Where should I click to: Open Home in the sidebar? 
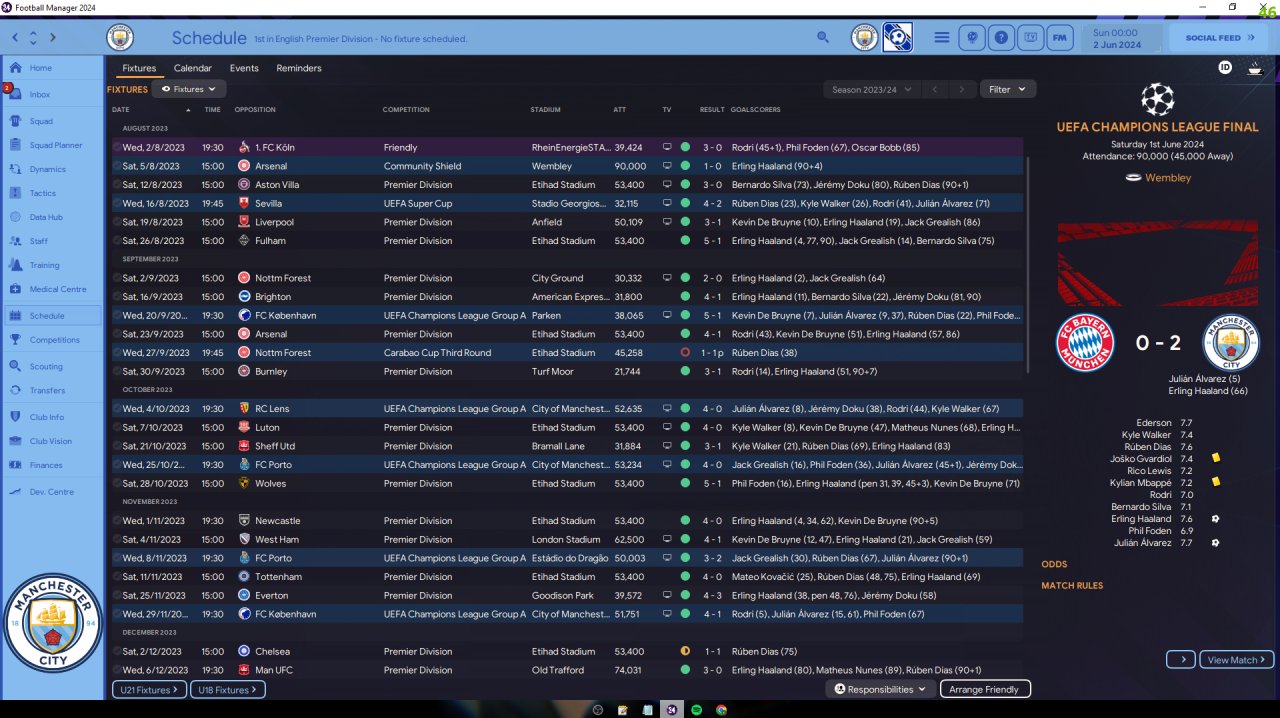(52, 68)
